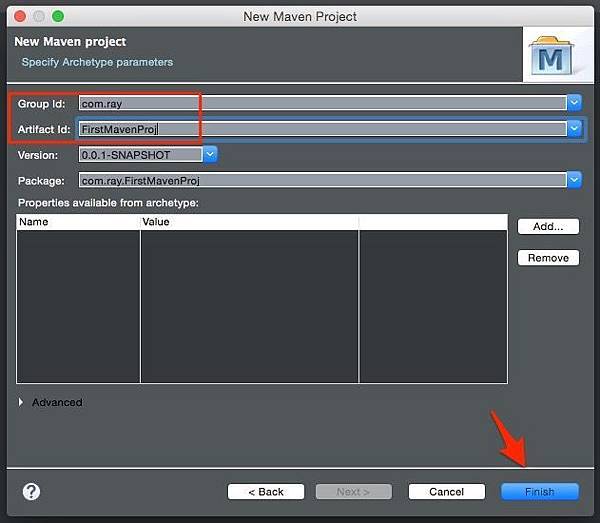Viewport: 600px width, 523px height.
Task: Focus the Artifact Id field FirstMavenProj
Action: pos(323,129)
